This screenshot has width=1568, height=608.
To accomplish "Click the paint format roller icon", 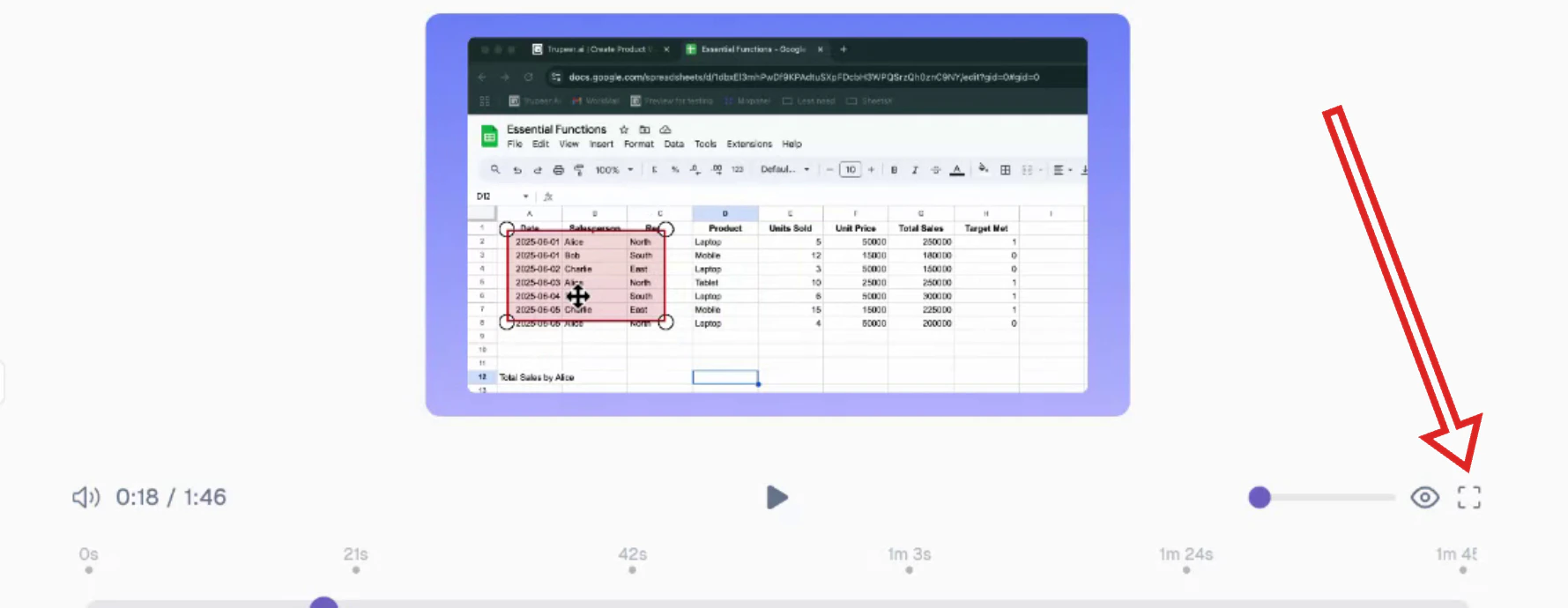I will click(579, 169).
